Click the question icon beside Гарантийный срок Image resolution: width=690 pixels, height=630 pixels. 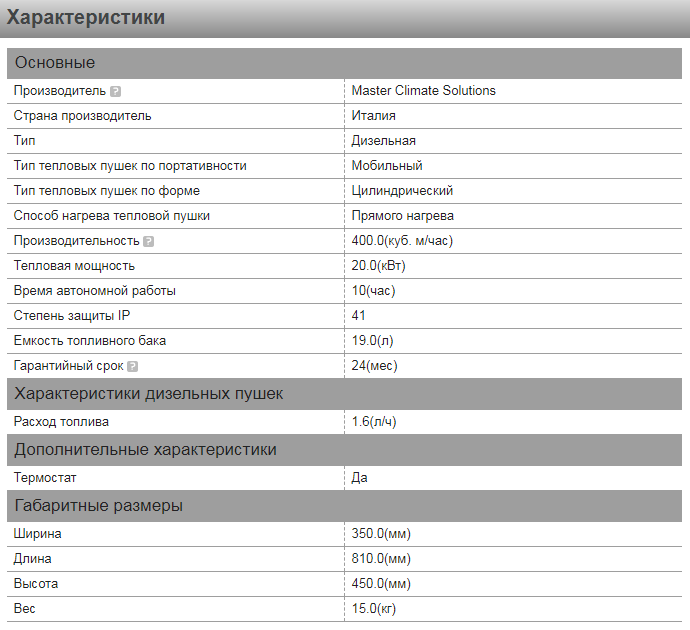[132, 366]
